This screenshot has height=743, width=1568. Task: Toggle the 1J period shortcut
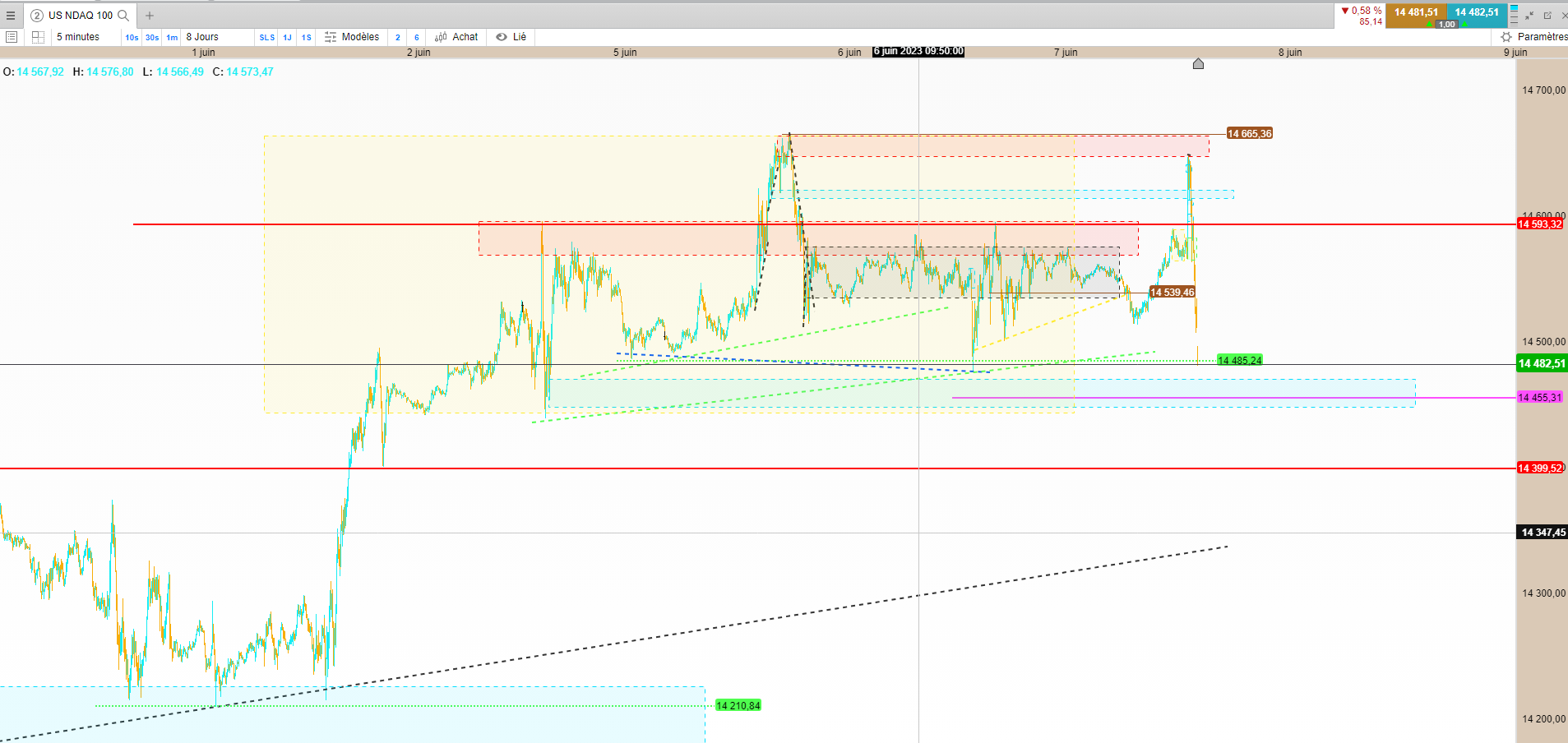(x=287, y=37)
